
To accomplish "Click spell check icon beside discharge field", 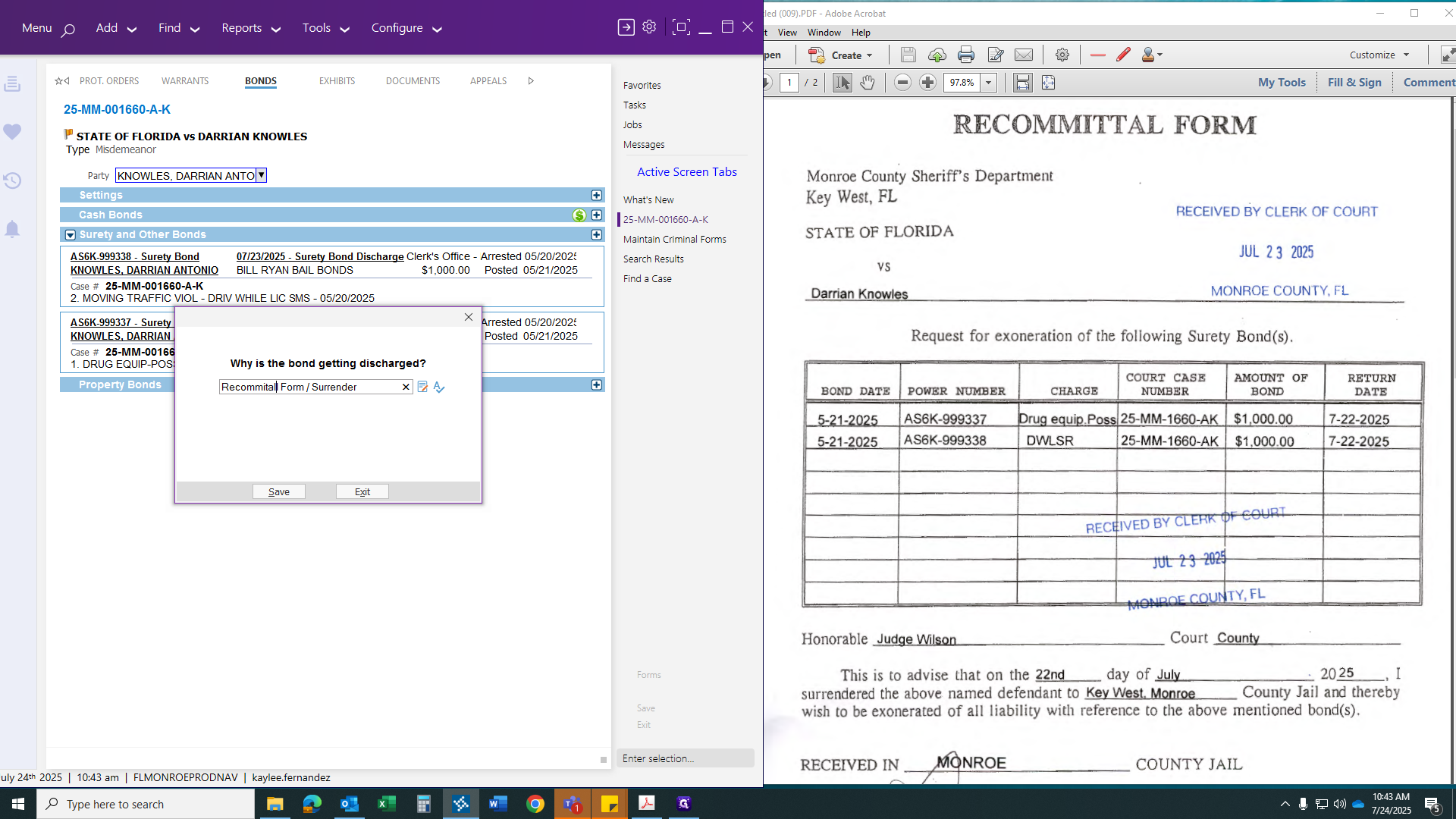I will (x=439, y=387).
